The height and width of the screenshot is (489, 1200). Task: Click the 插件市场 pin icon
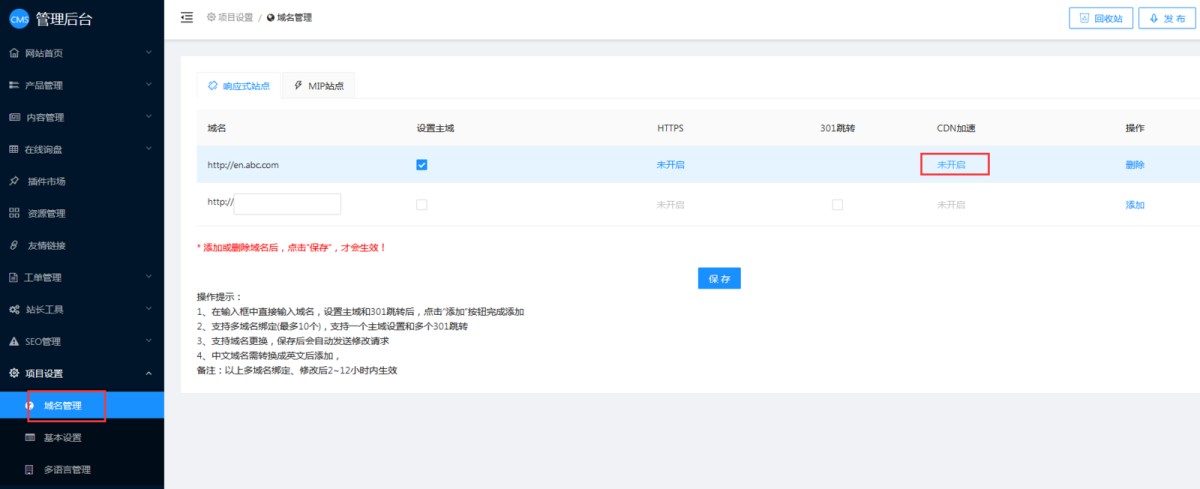coord(14,181)
